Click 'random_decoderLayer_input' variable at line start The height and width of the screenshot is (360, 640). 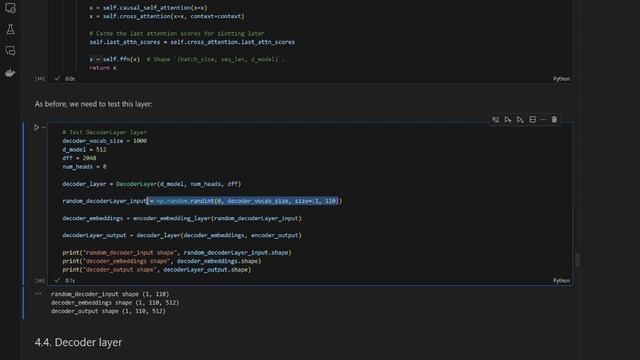[104, 201]
